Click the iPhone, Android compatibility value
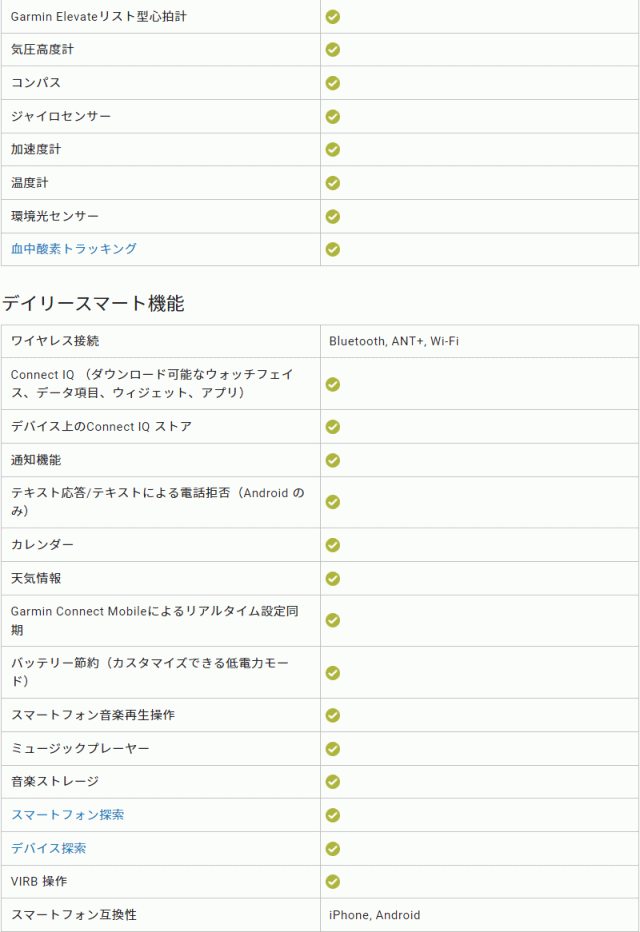 [x=375, y=915]
